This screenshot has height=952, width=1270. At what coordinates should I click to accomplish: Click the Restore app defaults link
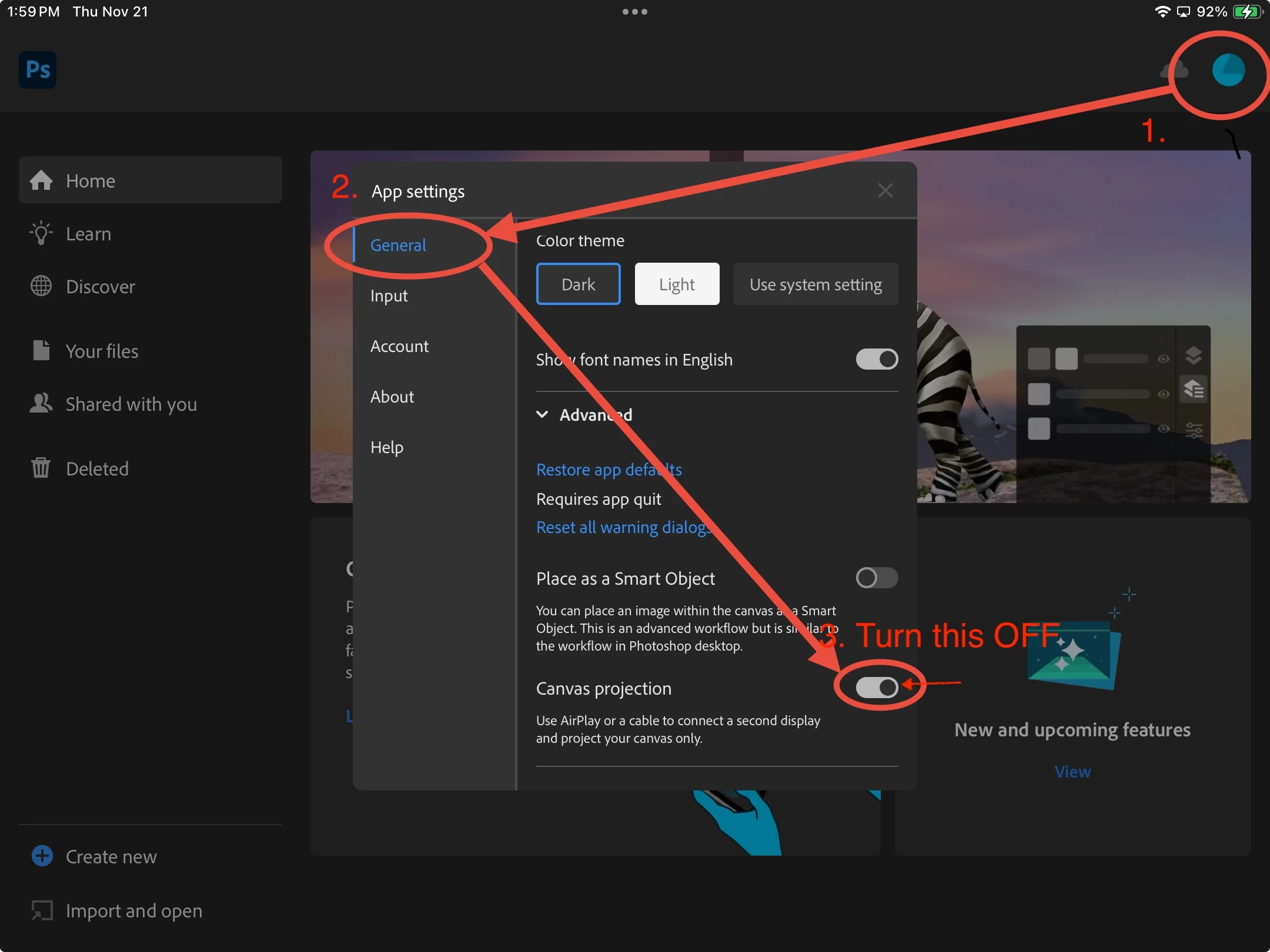click(609, 470)
